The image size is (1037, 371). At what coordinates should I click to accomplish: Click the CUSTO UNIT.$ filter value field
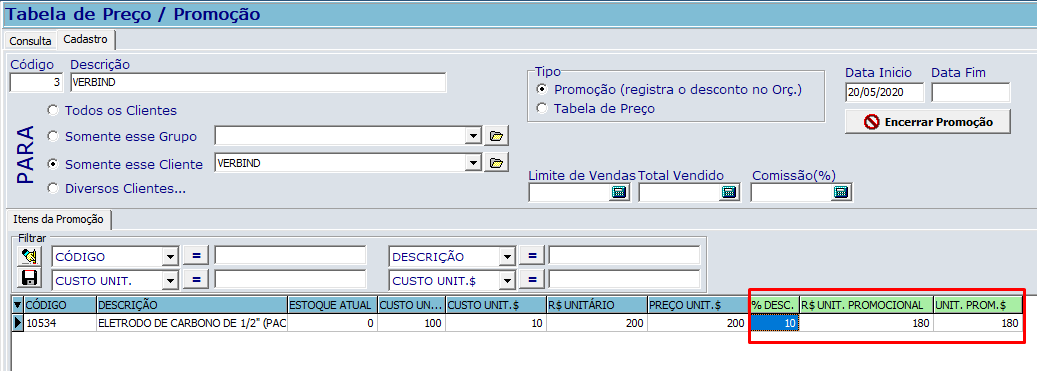(x=624, y=279)
